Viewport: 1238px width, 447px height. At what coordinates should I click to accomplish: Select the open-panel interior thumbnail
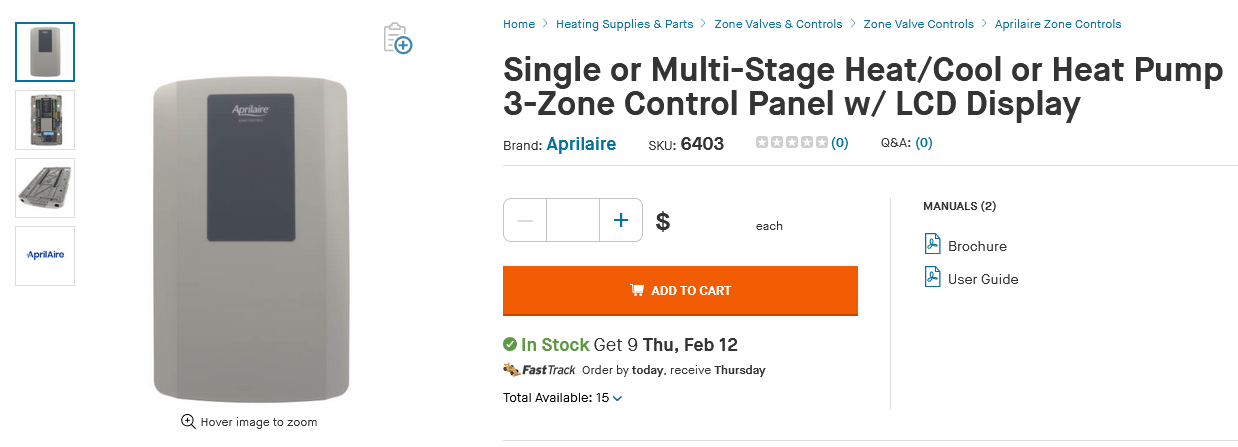pos(45,120)
